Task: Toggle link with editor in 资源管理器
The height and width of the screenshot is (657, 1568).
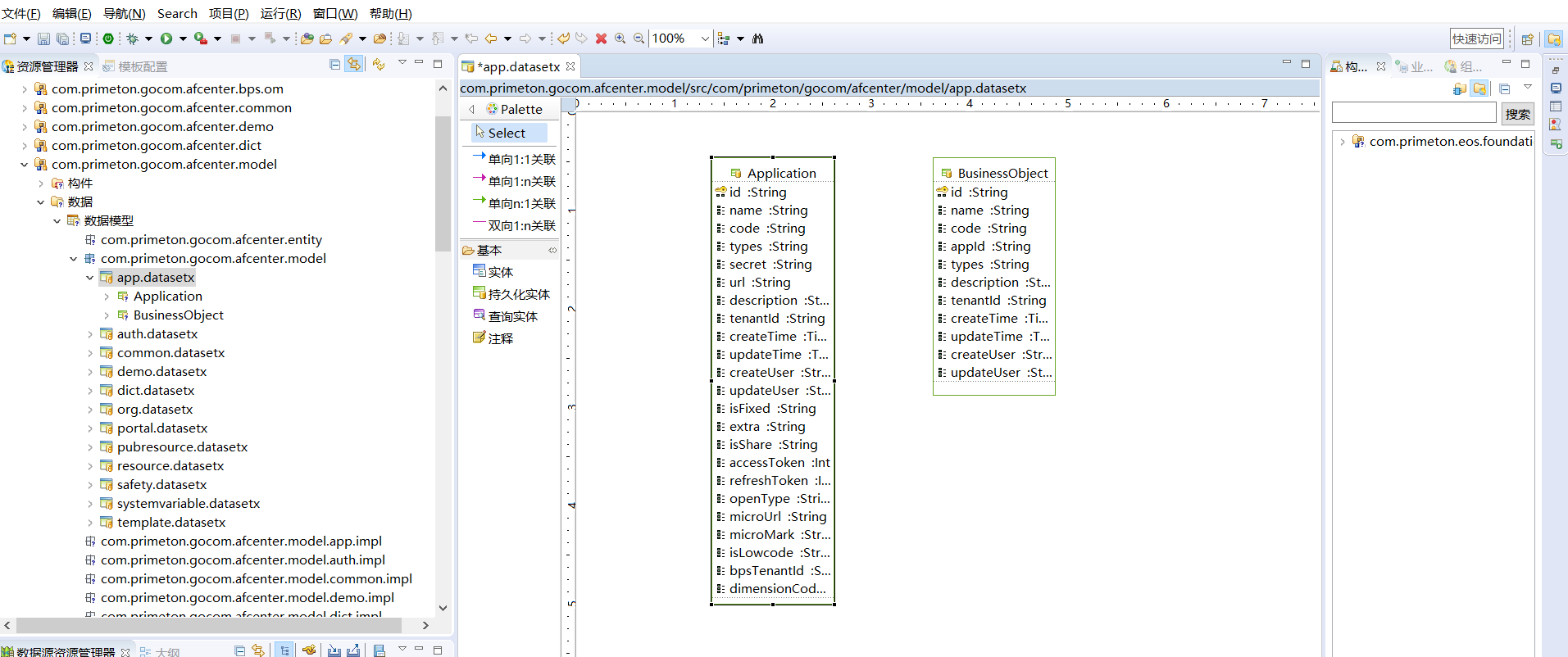Action: pyautogui.click(x=354, y=65)
